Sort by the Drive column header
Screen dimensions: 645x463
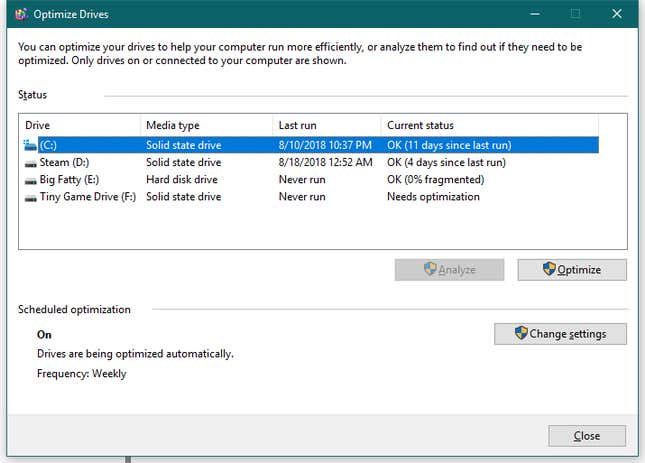click(79, 125)
